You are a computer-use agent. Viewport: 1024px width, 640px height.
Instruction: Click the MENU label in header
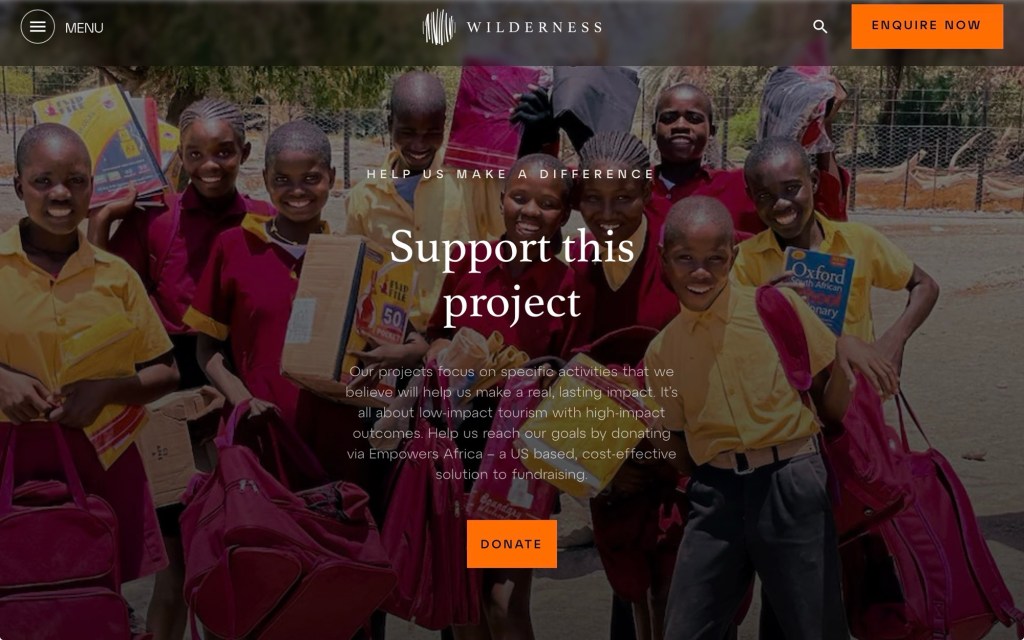click(84, 28)
